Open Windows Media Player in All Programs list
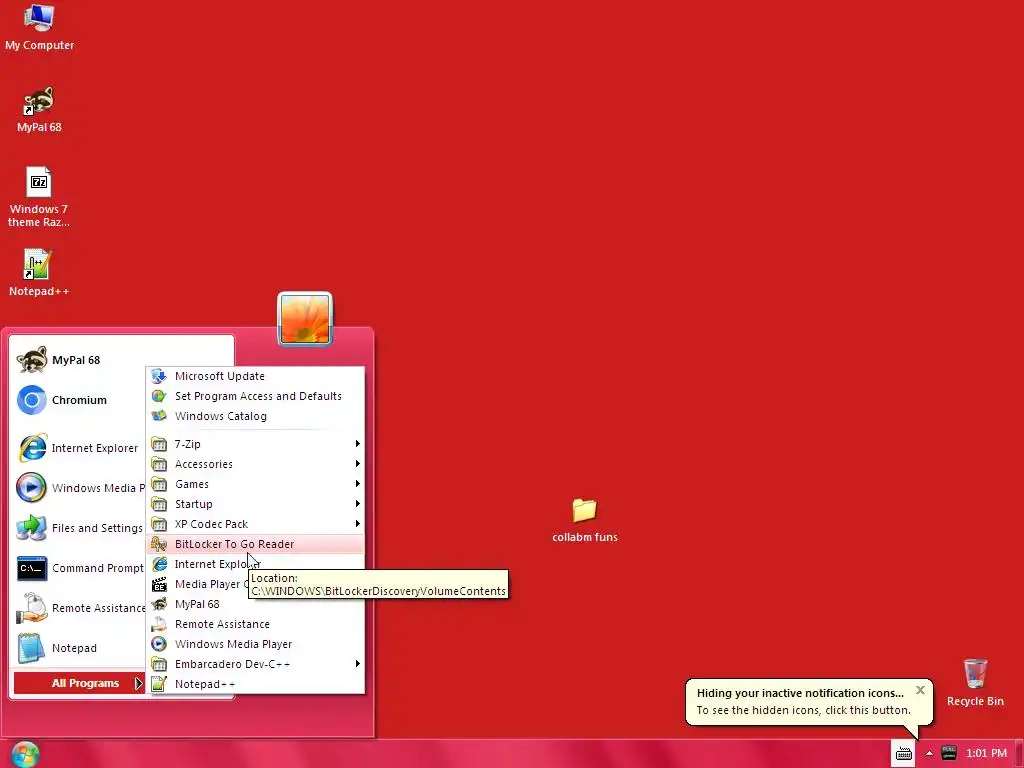The width and height of the screenshot is (1024, 768). (255, 644)
